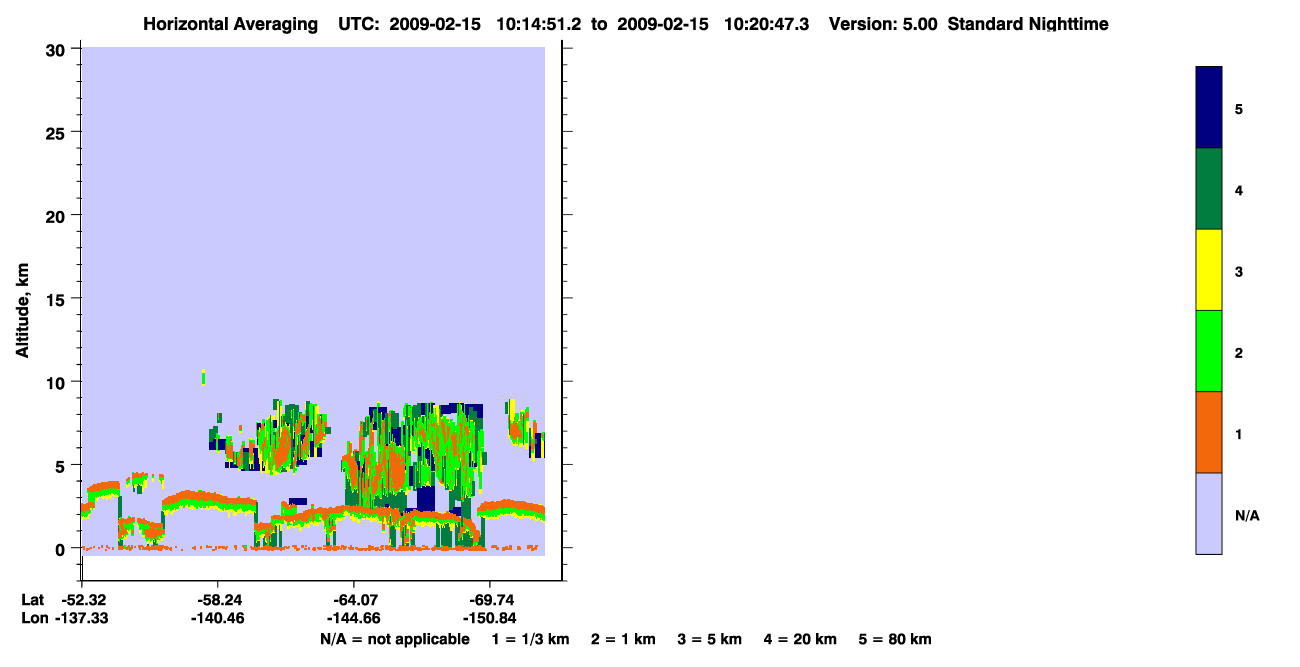
Task: Click the '20' altitude tick label
Action: (x=58, y=215)
